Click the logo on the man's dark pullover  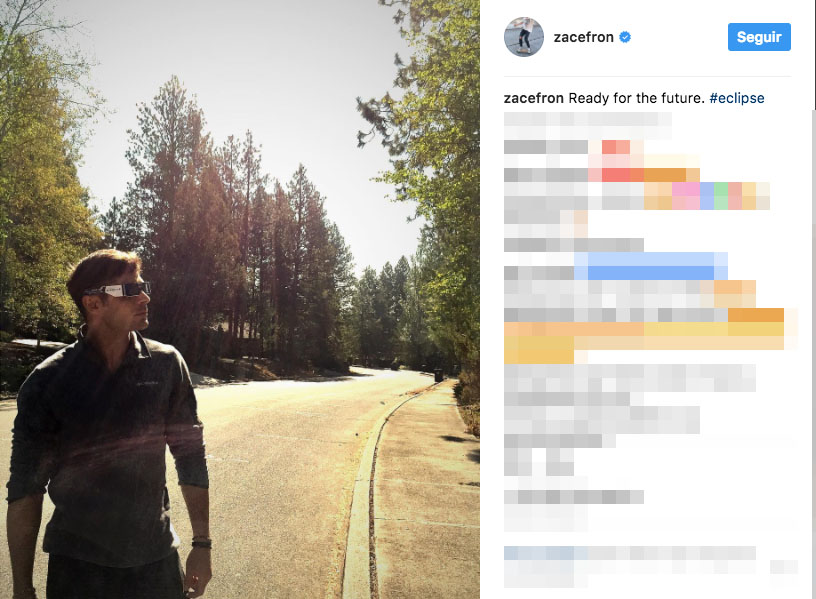click(x=147, y=384)
